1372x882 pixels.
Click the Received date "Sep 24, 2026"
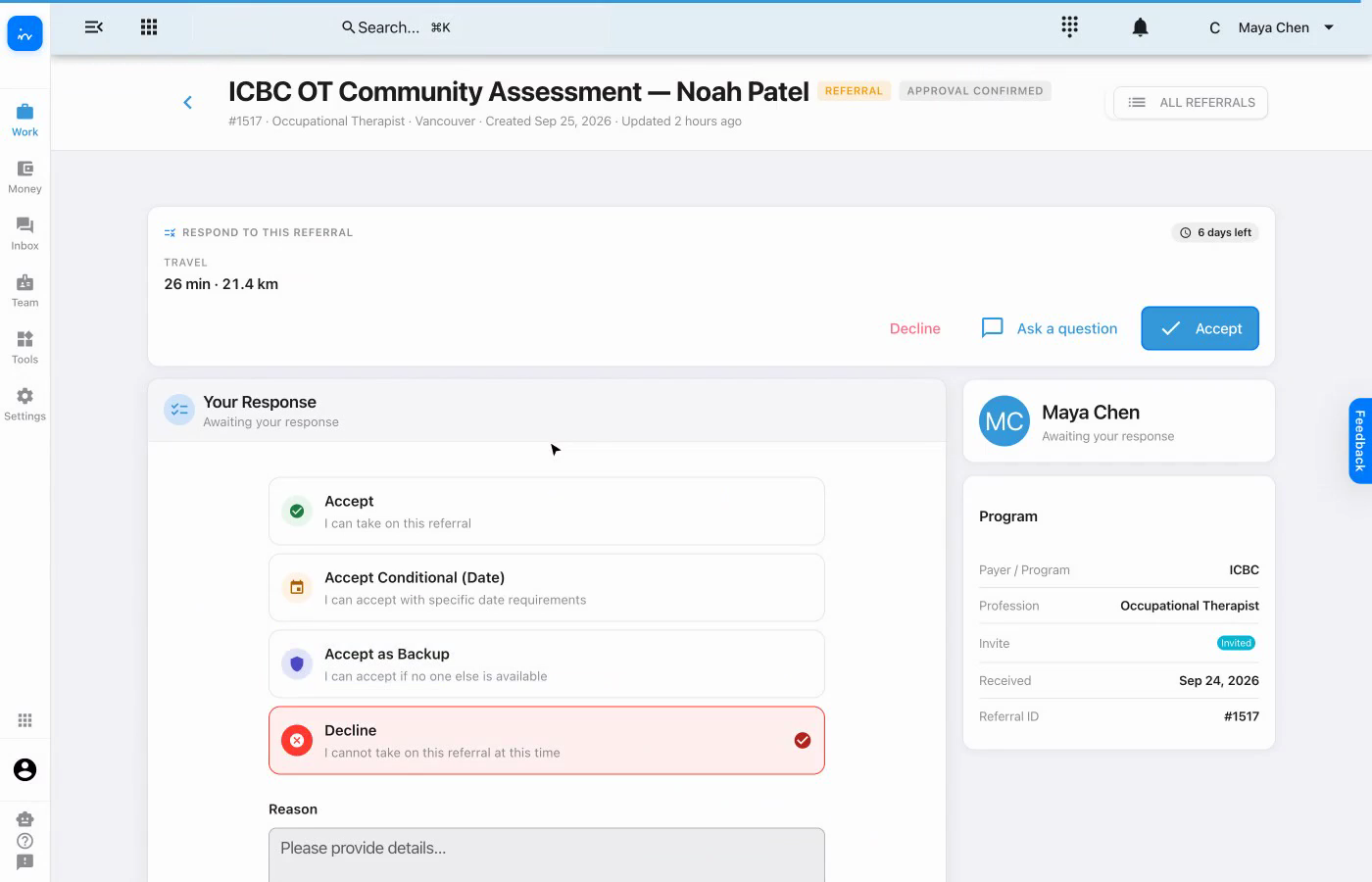click(x=1219, y=680)
